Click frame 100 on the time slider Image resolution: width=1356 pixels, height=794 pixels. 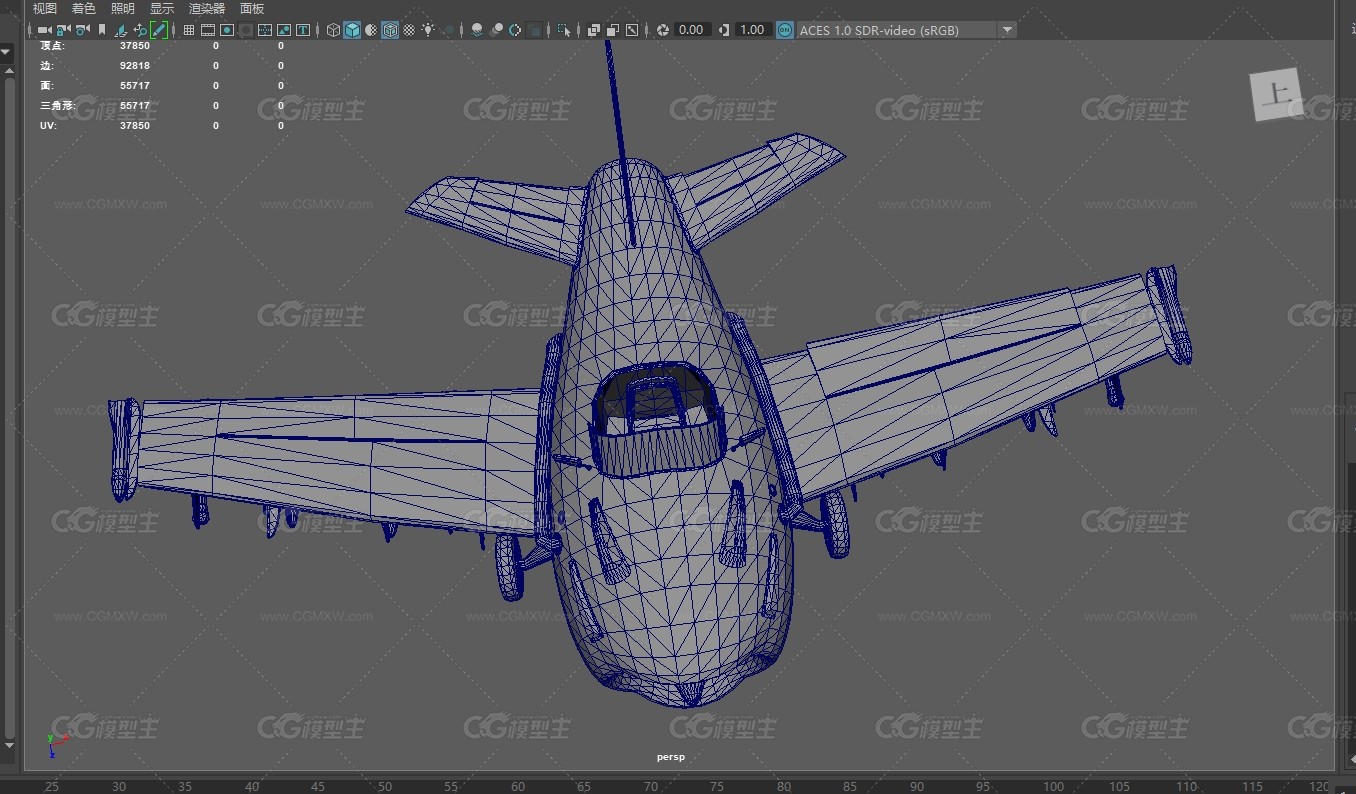tap(1053, 787)
